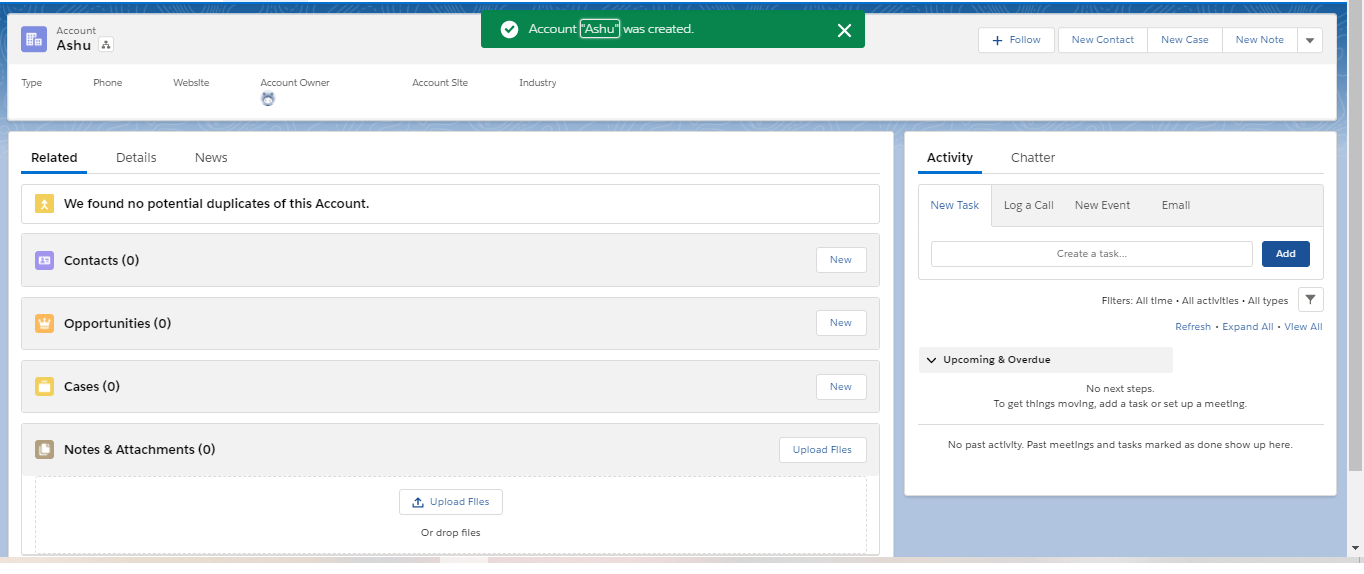Select the Chatter tab
The width and height of the screenshot is (1364, 574).
[1033, 158]
